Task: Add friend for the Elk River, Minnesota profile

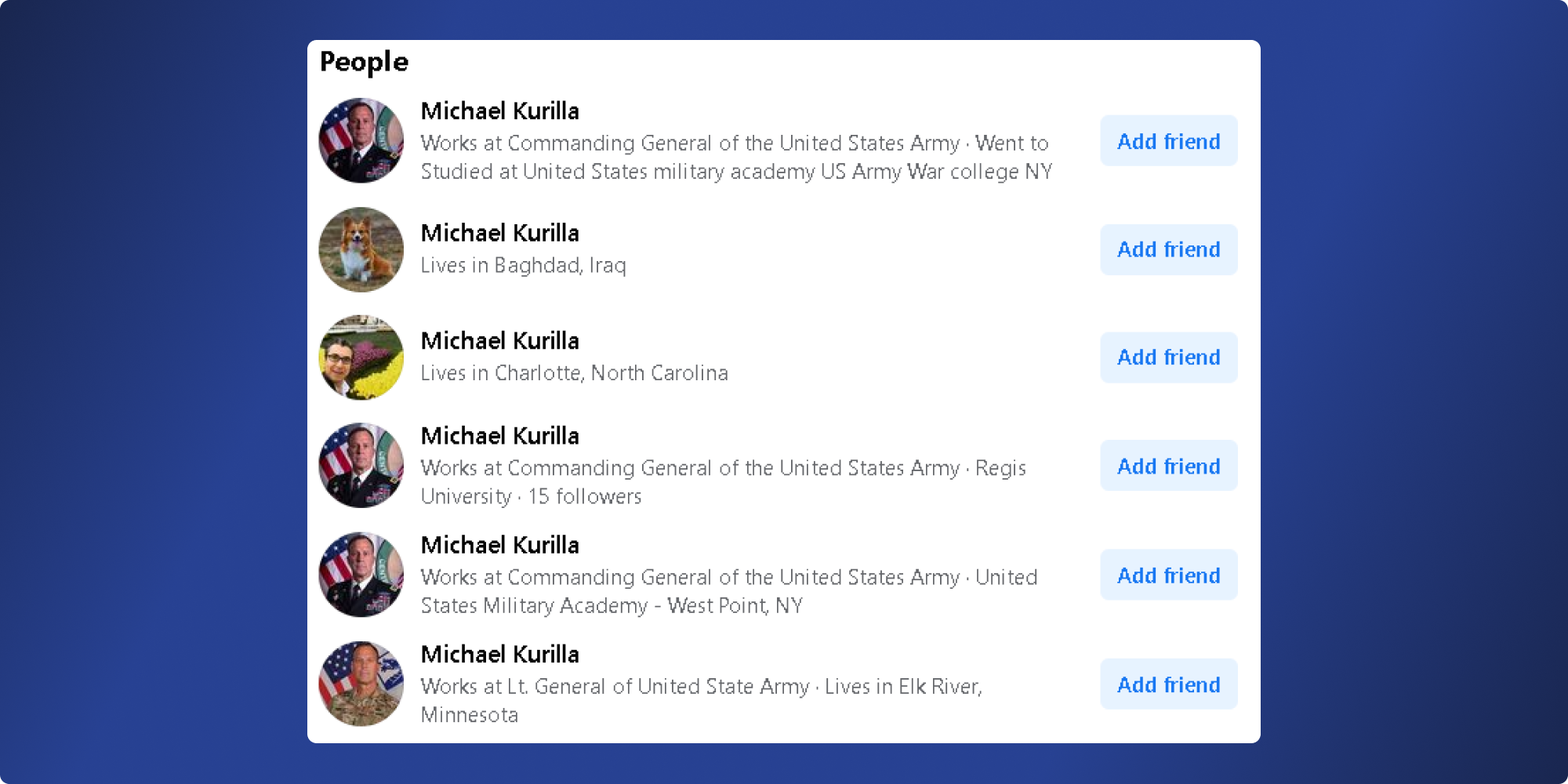Action: pos(1168,684)
